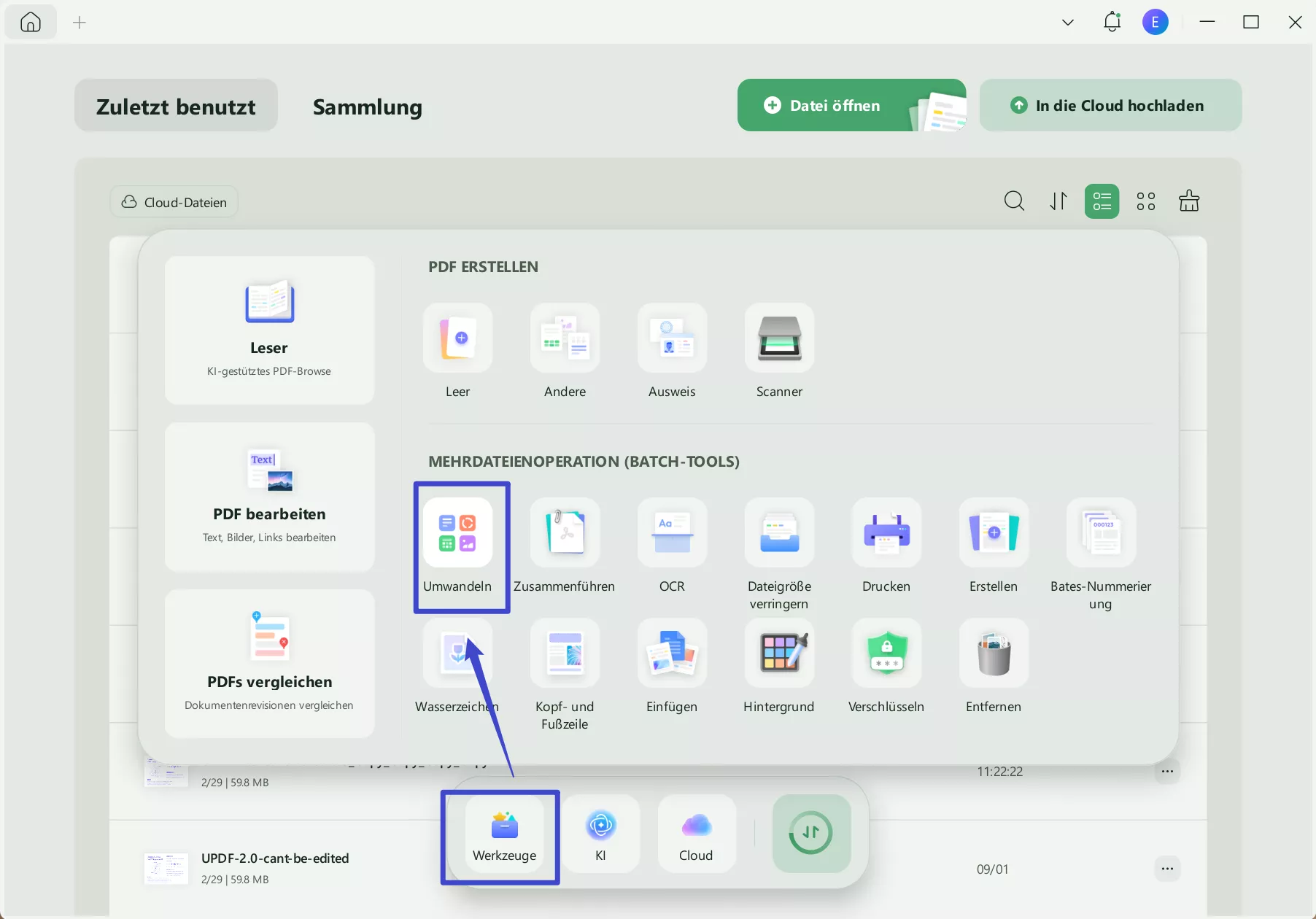Image resolution: width=1316 pixels, height=919 pixels.
Task: Open the Cloud panel
Action: (x=697, y=834)
